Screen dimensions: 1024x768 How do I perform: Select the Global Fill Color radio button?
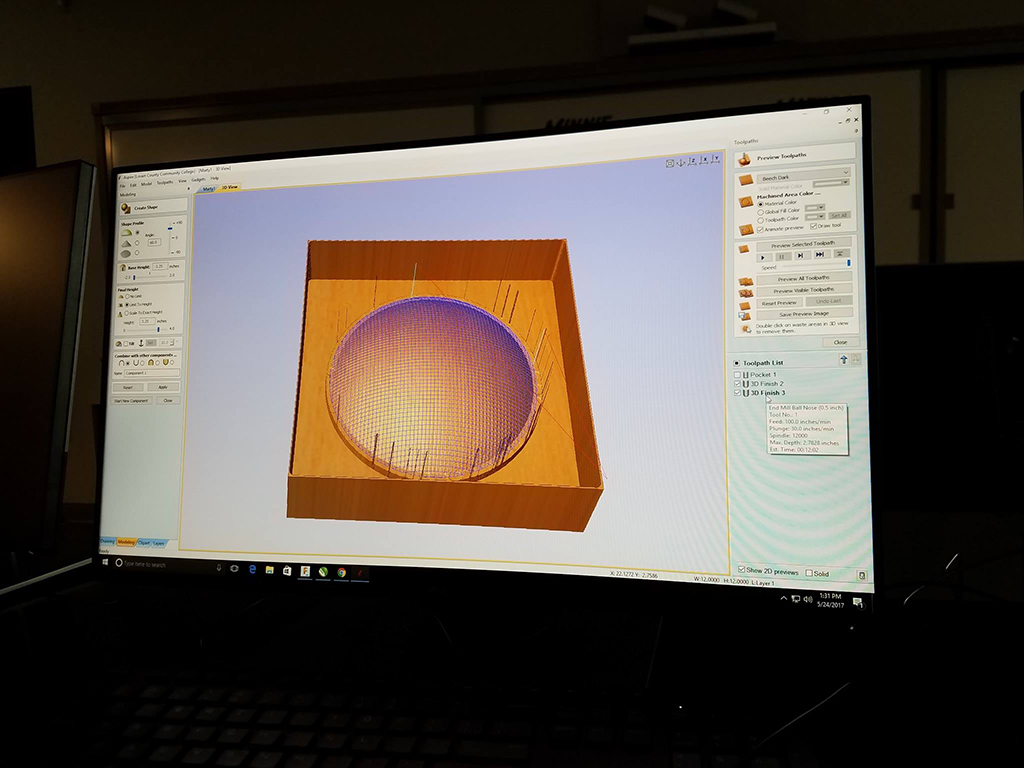(760, 212)
